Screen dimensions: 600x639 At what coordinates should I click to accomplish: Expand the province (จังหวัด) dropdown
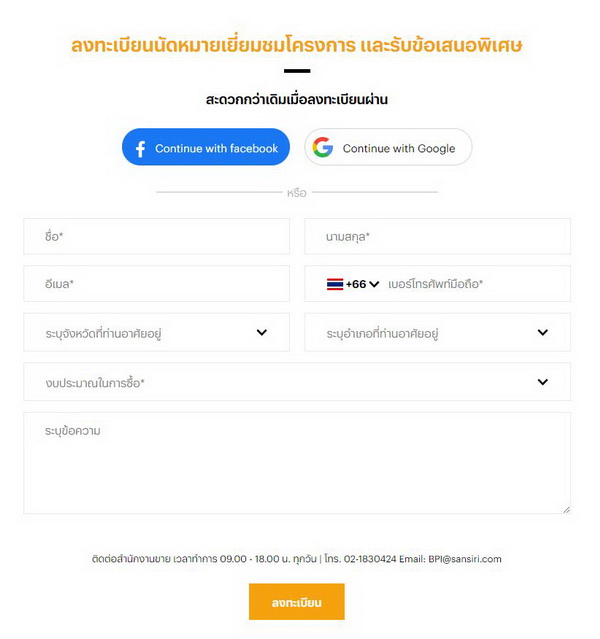point(156,332)
